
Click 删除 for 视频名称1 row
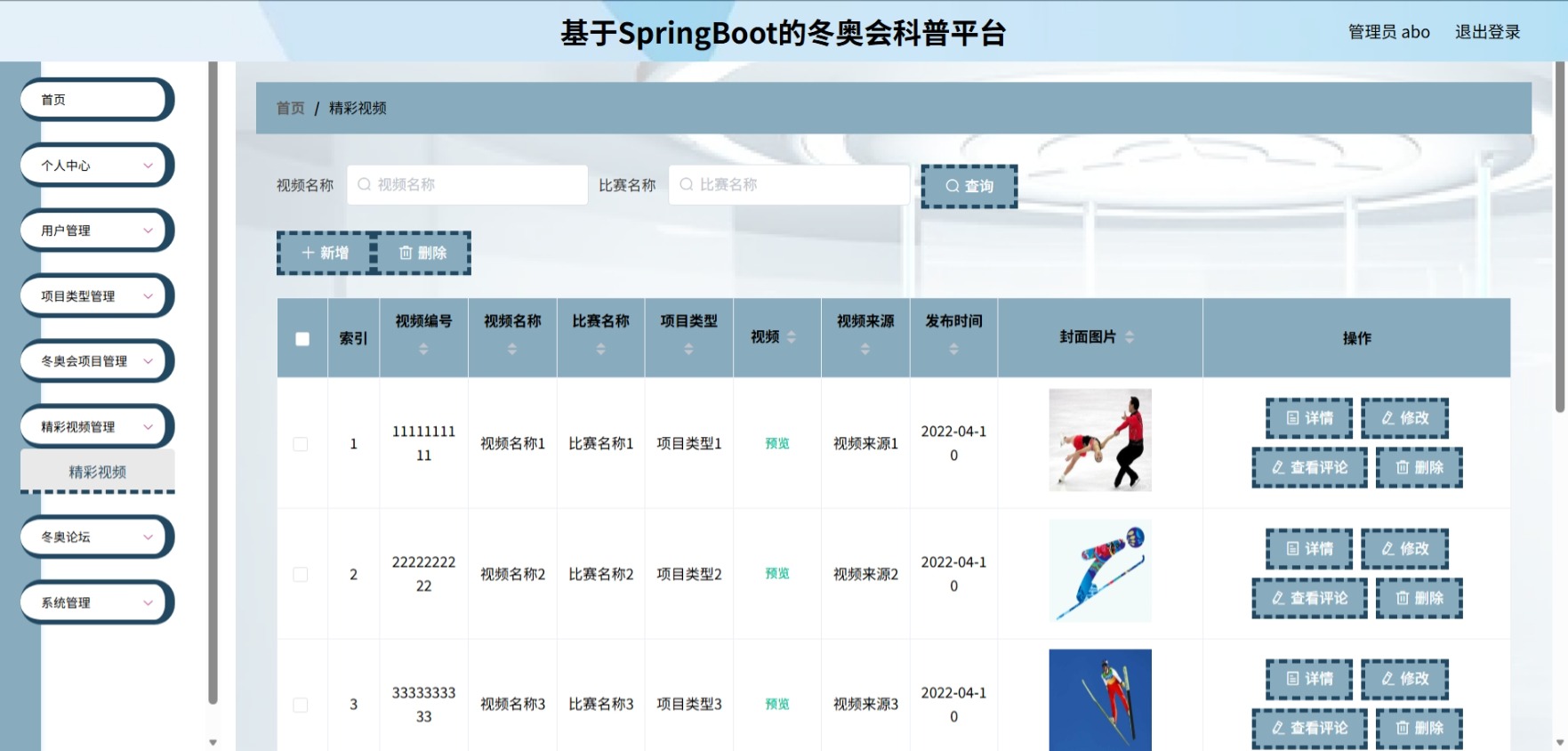pos(1419,467)
